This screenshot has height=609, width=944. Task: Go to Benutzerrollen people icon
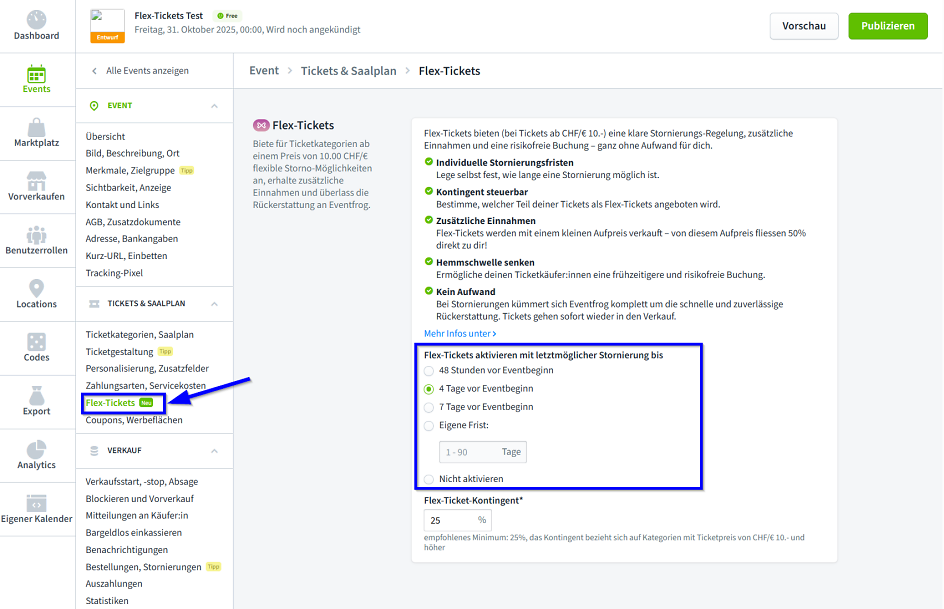37,235
